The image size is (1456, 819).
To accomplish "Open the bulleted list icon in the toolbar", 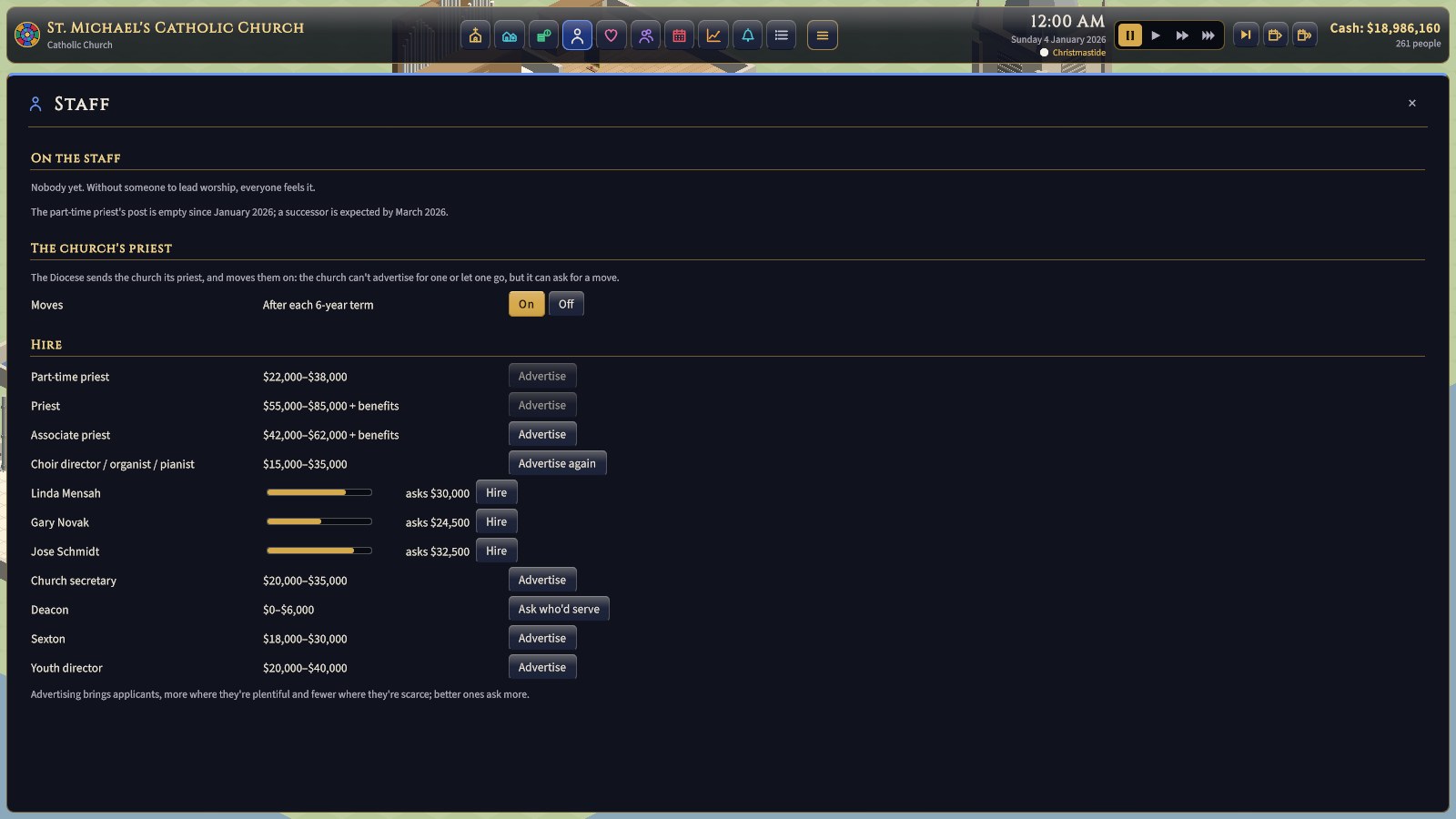I will coord(781,35).
